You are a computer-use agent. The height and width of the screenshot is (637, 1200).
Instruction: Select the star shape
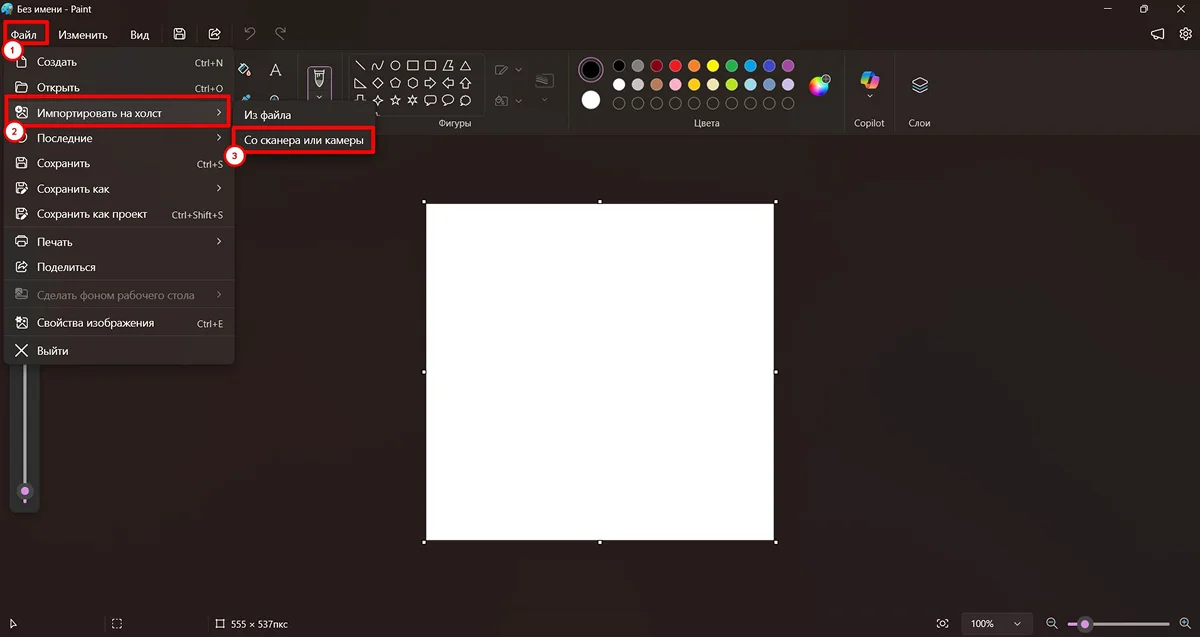pos(395,101)
